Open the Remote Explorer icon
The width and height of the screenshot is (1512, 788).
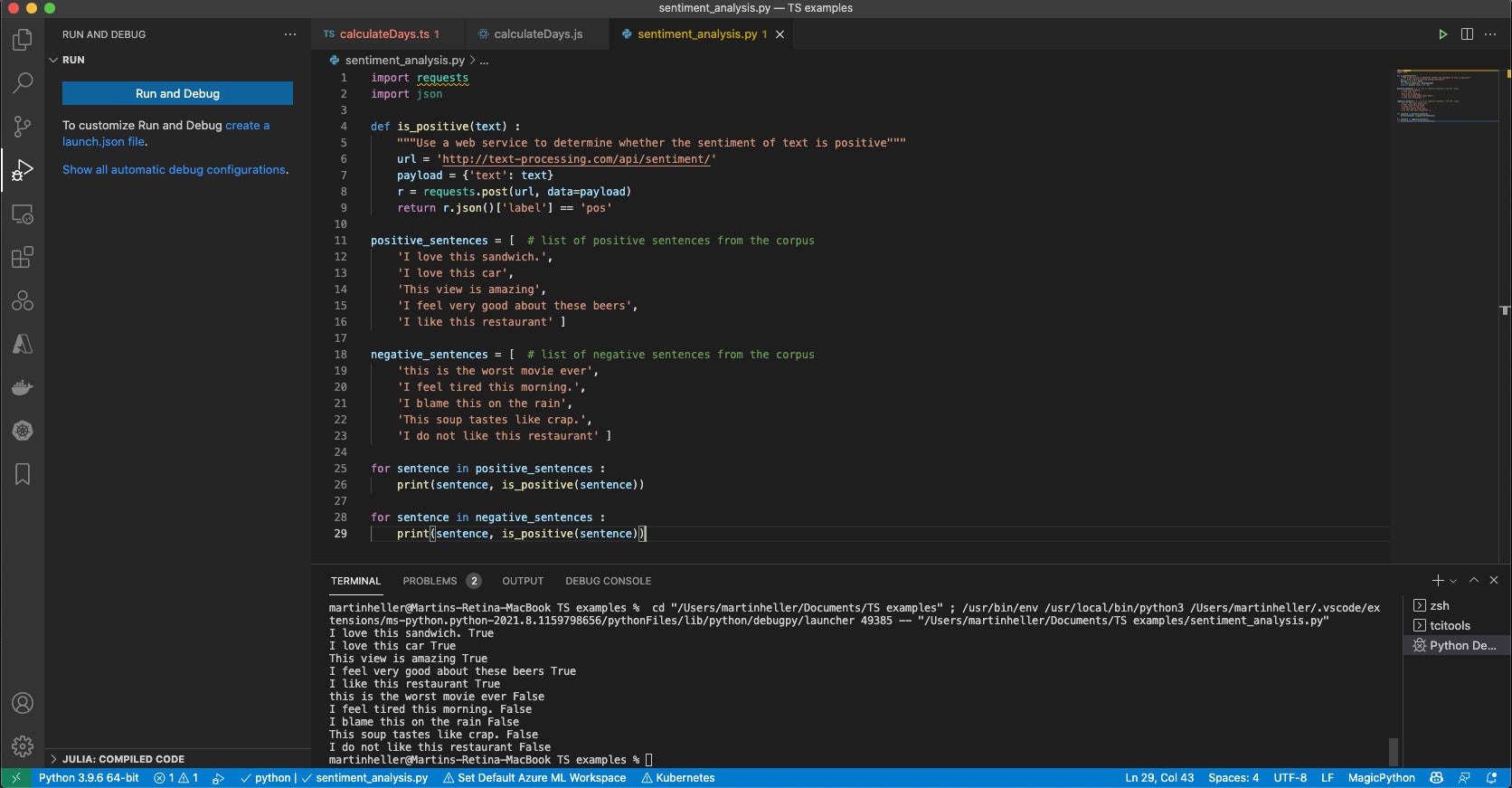[23, 214]
